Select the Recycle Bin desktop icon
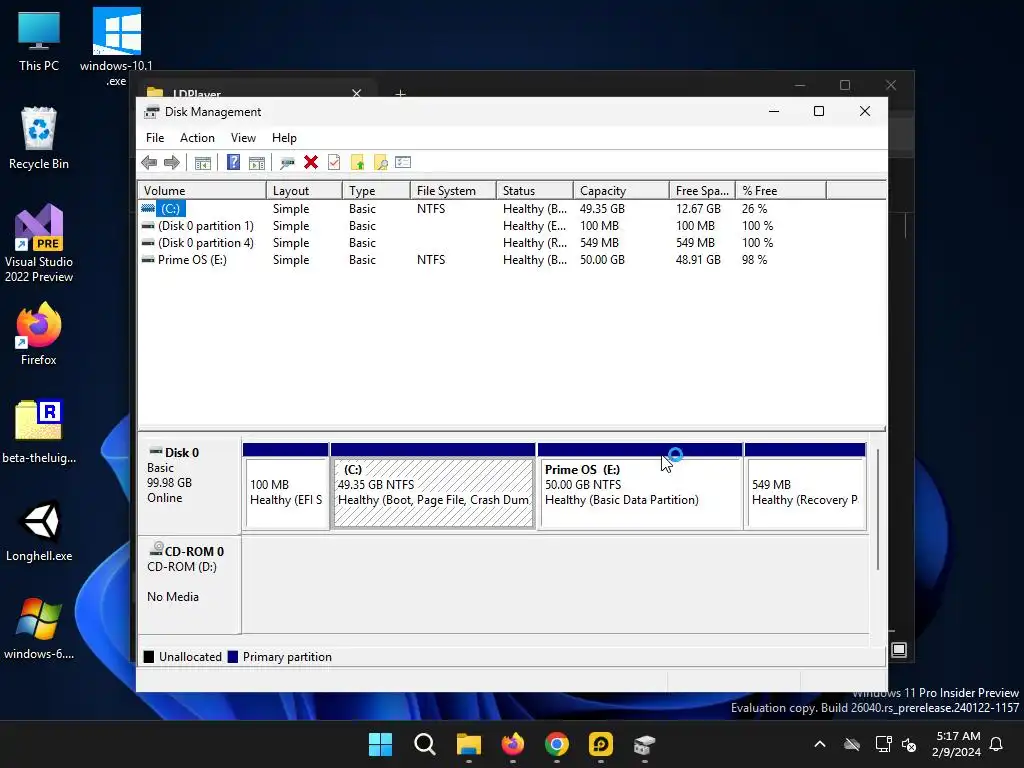The width and height of the screenshot is (1024, 768). (x=39, y=138)
